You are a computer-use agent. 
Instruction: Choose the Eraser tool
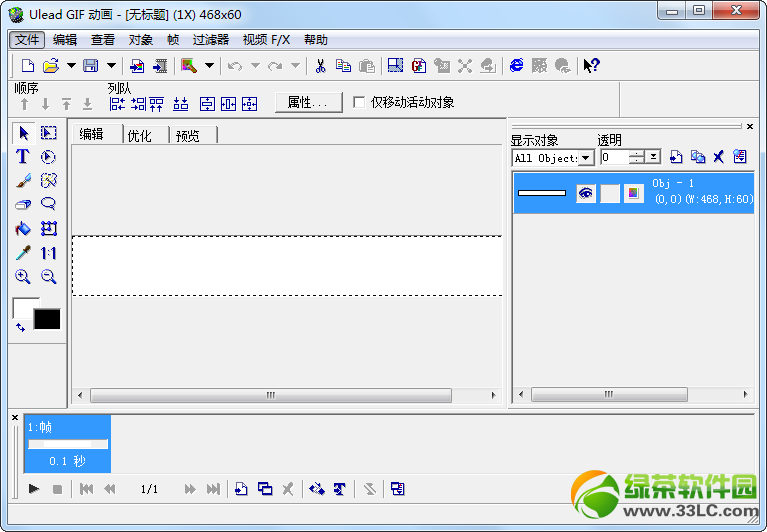coord(23,204)
